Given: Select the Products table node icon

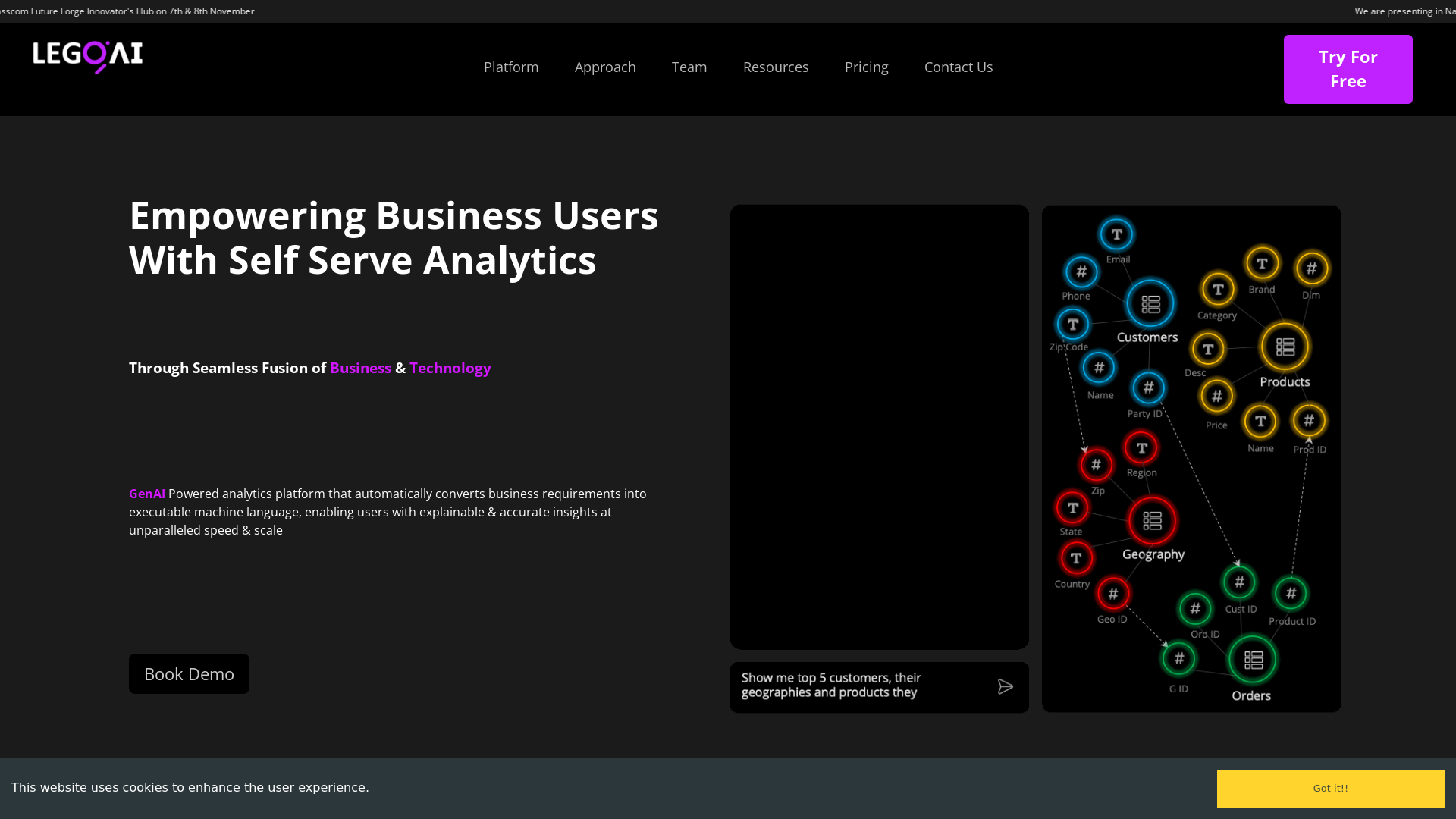Looking at the screenshot, I should pos(1285,347).
